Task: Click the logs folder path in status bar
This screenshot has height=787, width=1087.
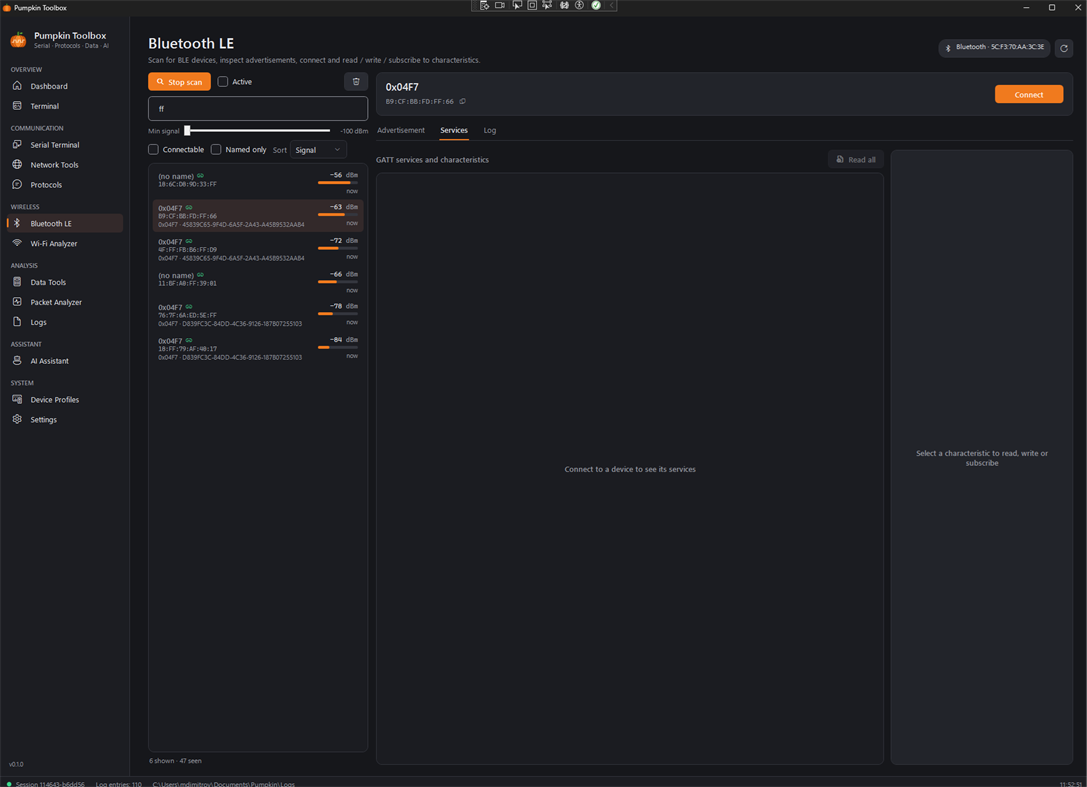Action: coord(223,784)
